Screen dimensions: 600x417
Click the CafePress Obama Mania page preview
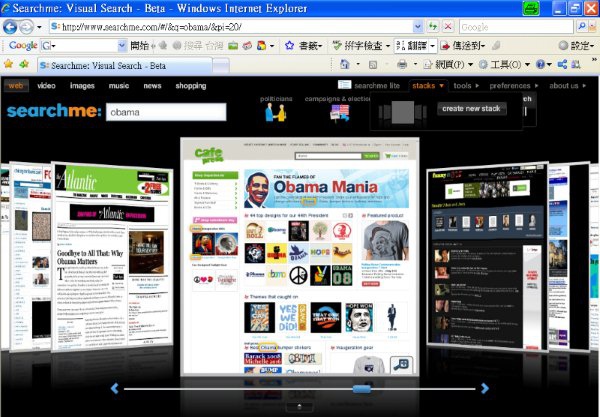tap(300, 256)
